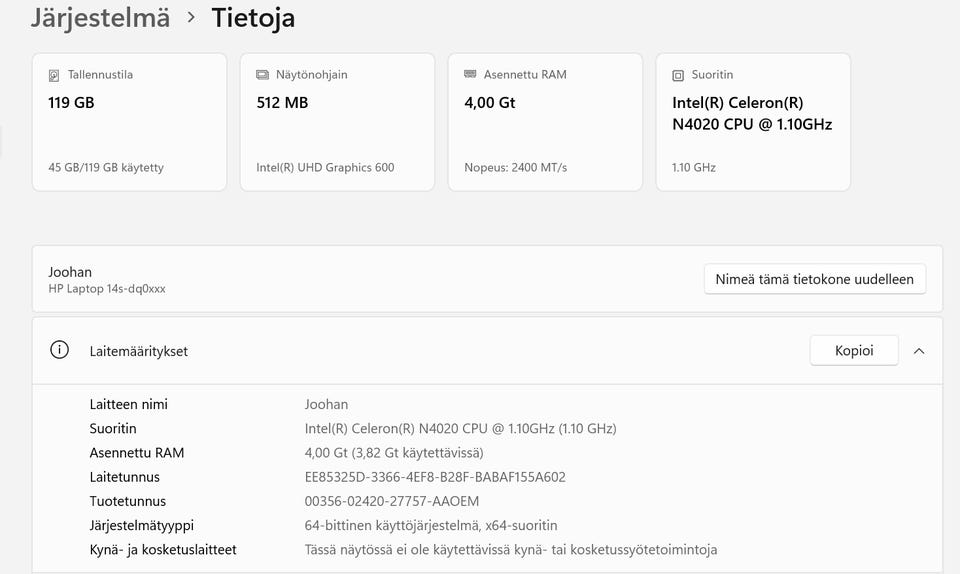960x574 pixels.
Task: Open the Näytönohjain graphics card tile
Action: (337, 122)
